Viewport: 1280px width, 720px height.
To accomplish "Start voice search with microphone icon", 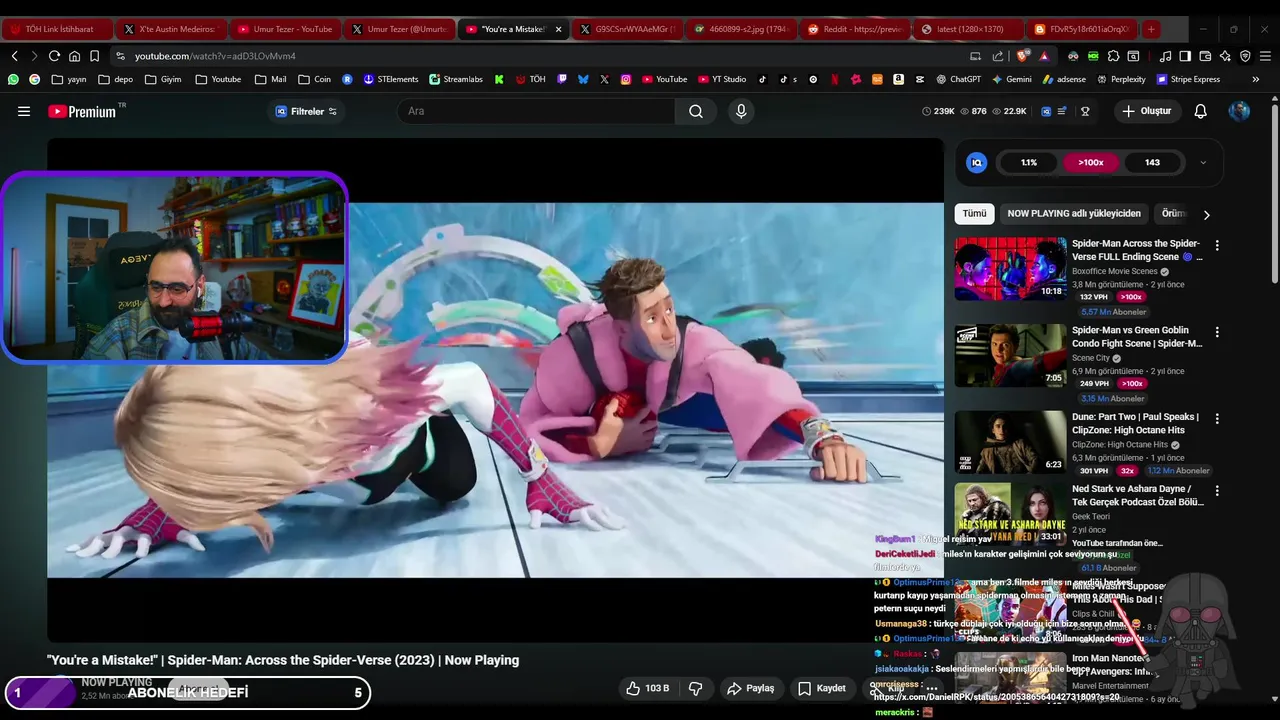I will (741, 111).
